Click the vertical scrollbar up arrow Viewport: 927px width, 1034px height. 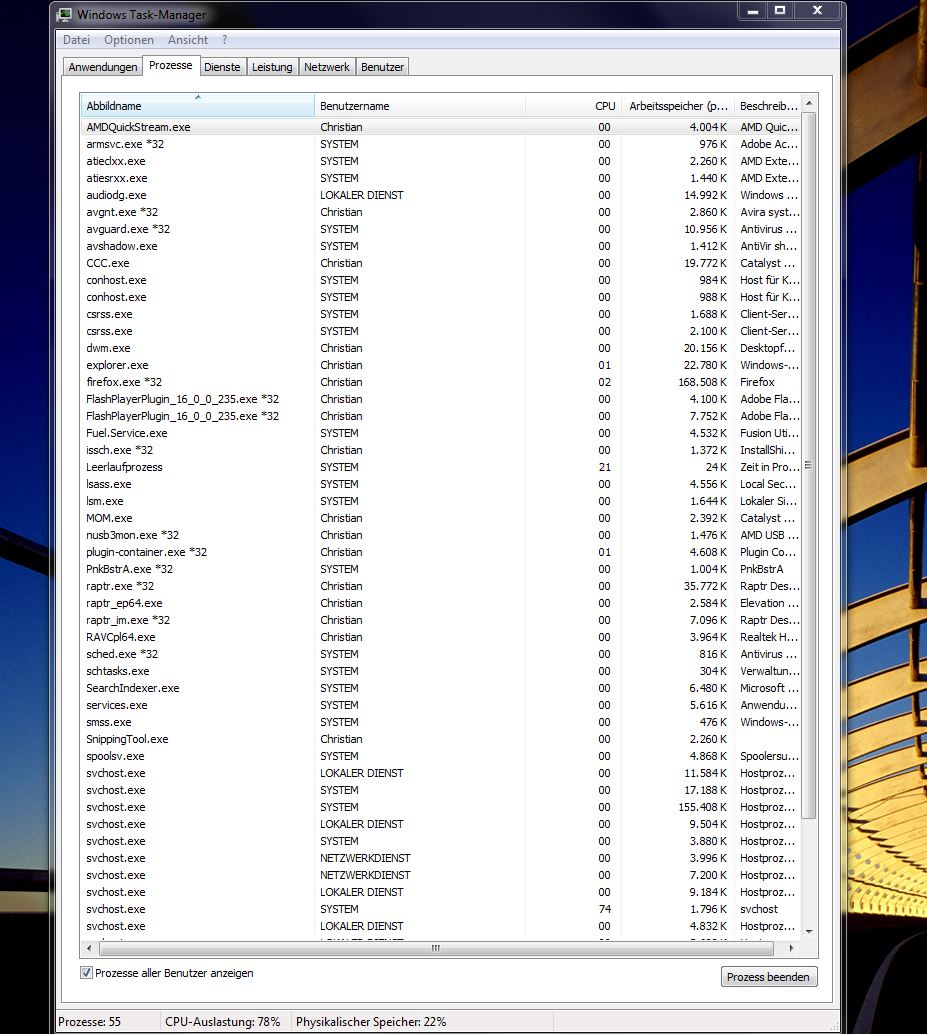pyautogui.click(x=809, y=104)
